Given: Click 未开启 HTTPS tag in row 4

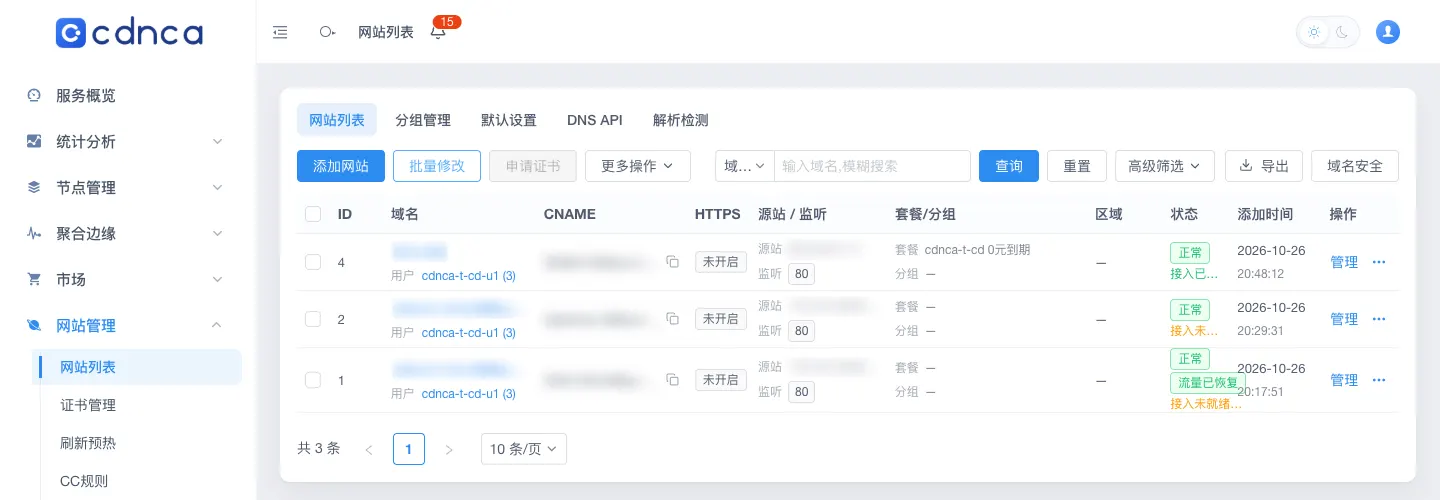Looking at the screenshot, I should coord(721,262).
